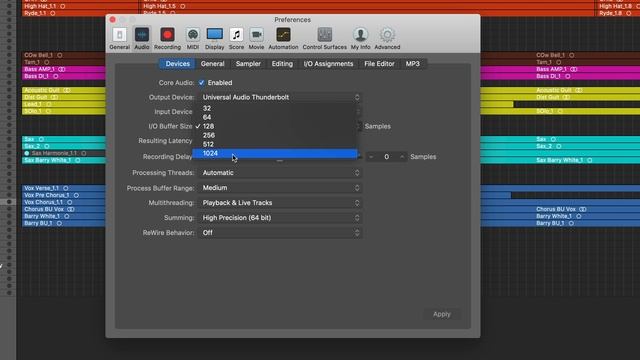Viewport: 640px width, 360px height.
Task: Open the Process Buffer Range dropdown
Action: 280,188
